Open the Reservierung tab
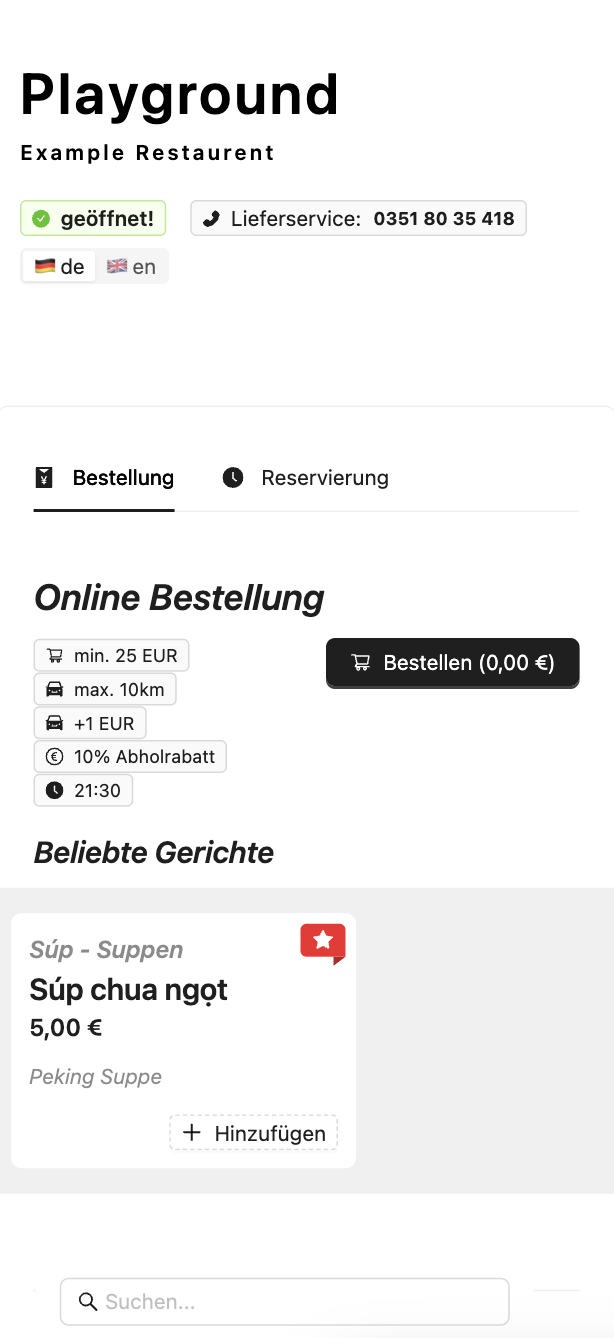 (305, 478)
